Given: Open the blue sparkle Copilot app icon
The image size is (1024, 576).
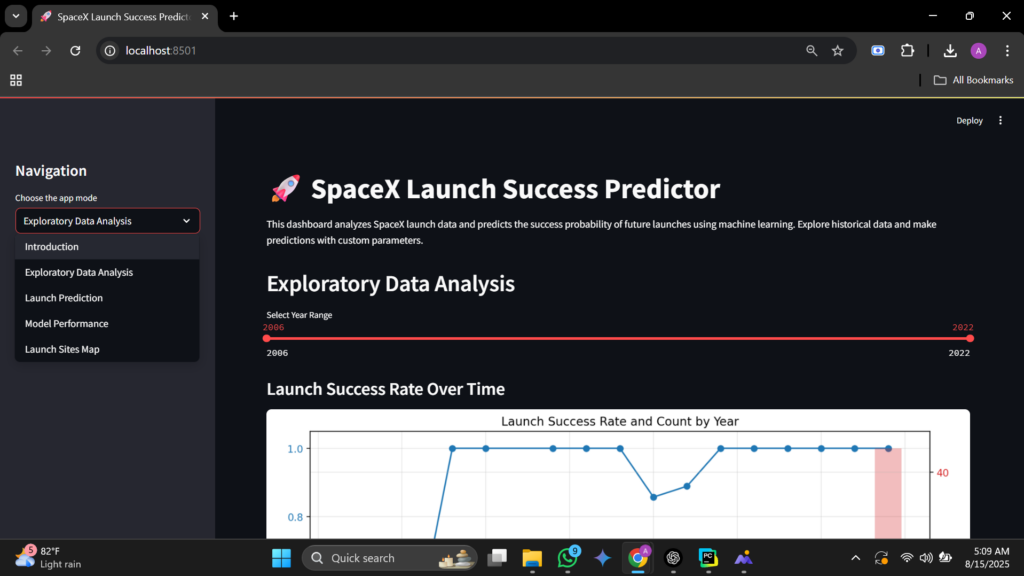Looking at the screenshot, I should click(x=603, y=558).
